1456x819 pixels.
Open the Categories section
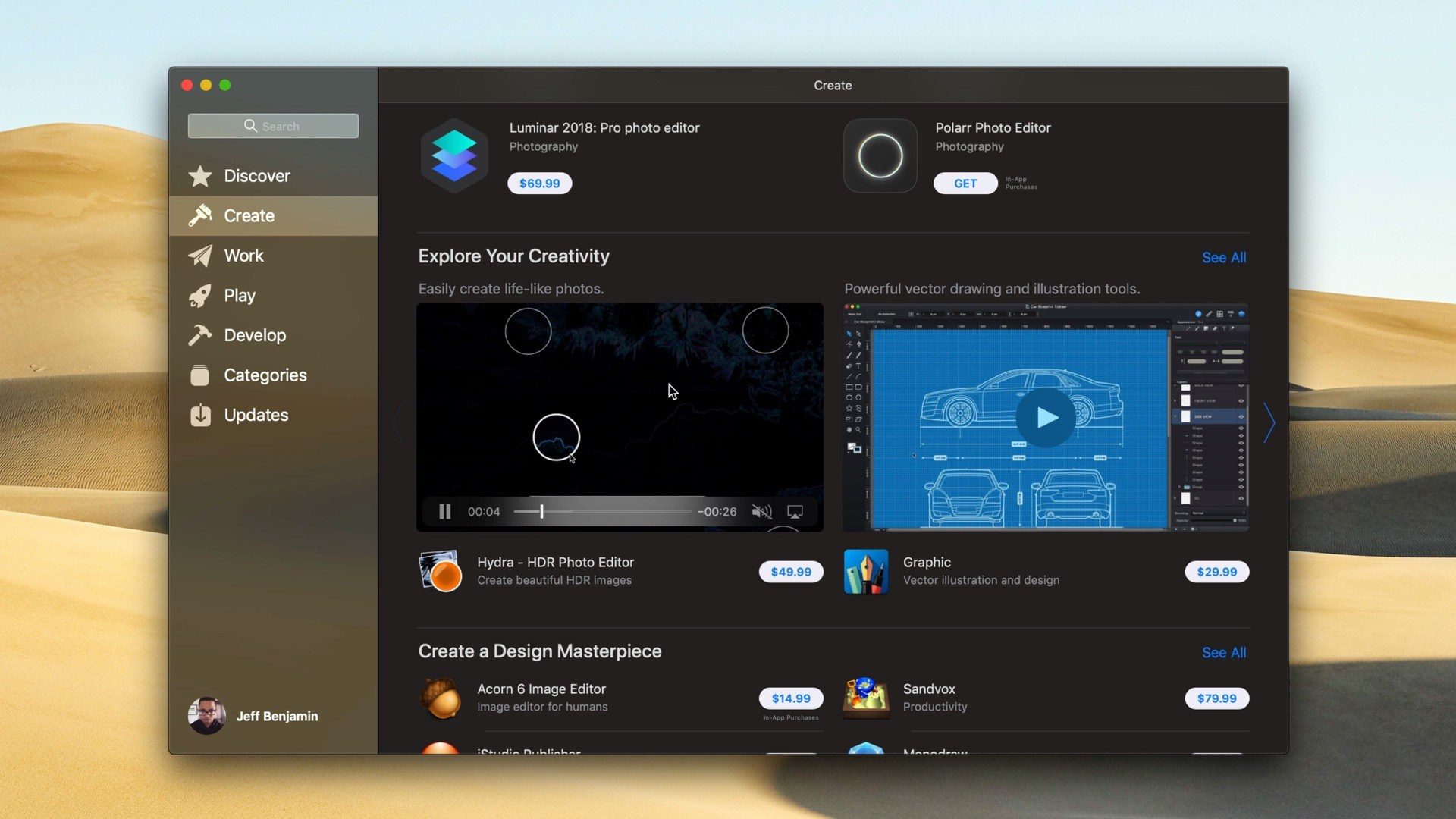[263, 375]
